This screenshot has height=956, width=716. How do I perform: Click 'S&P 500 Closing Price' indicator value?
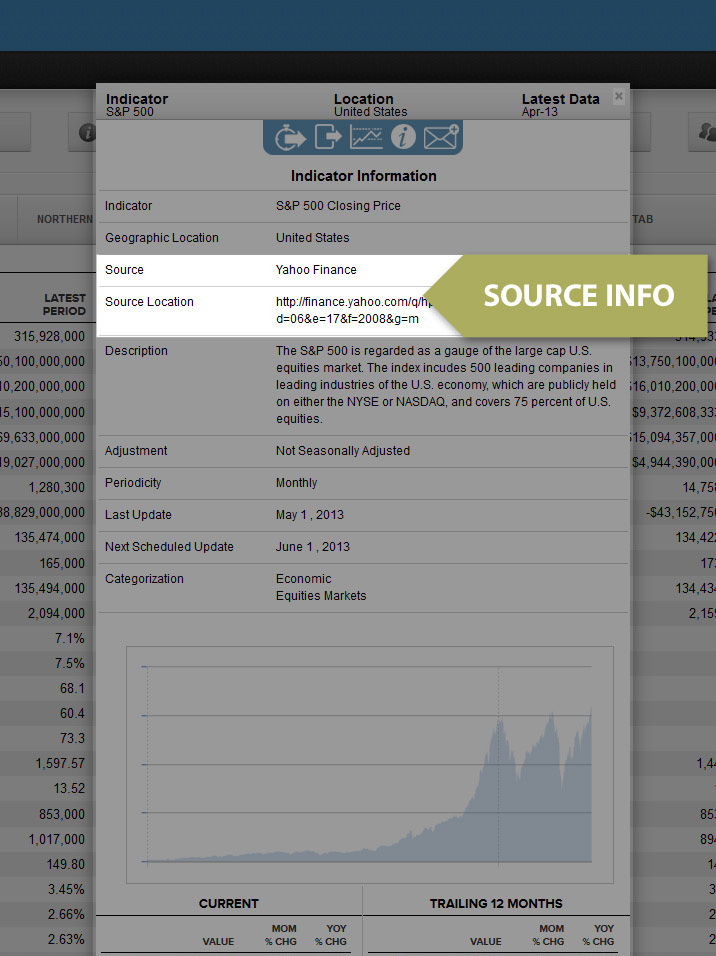[338, 205]
